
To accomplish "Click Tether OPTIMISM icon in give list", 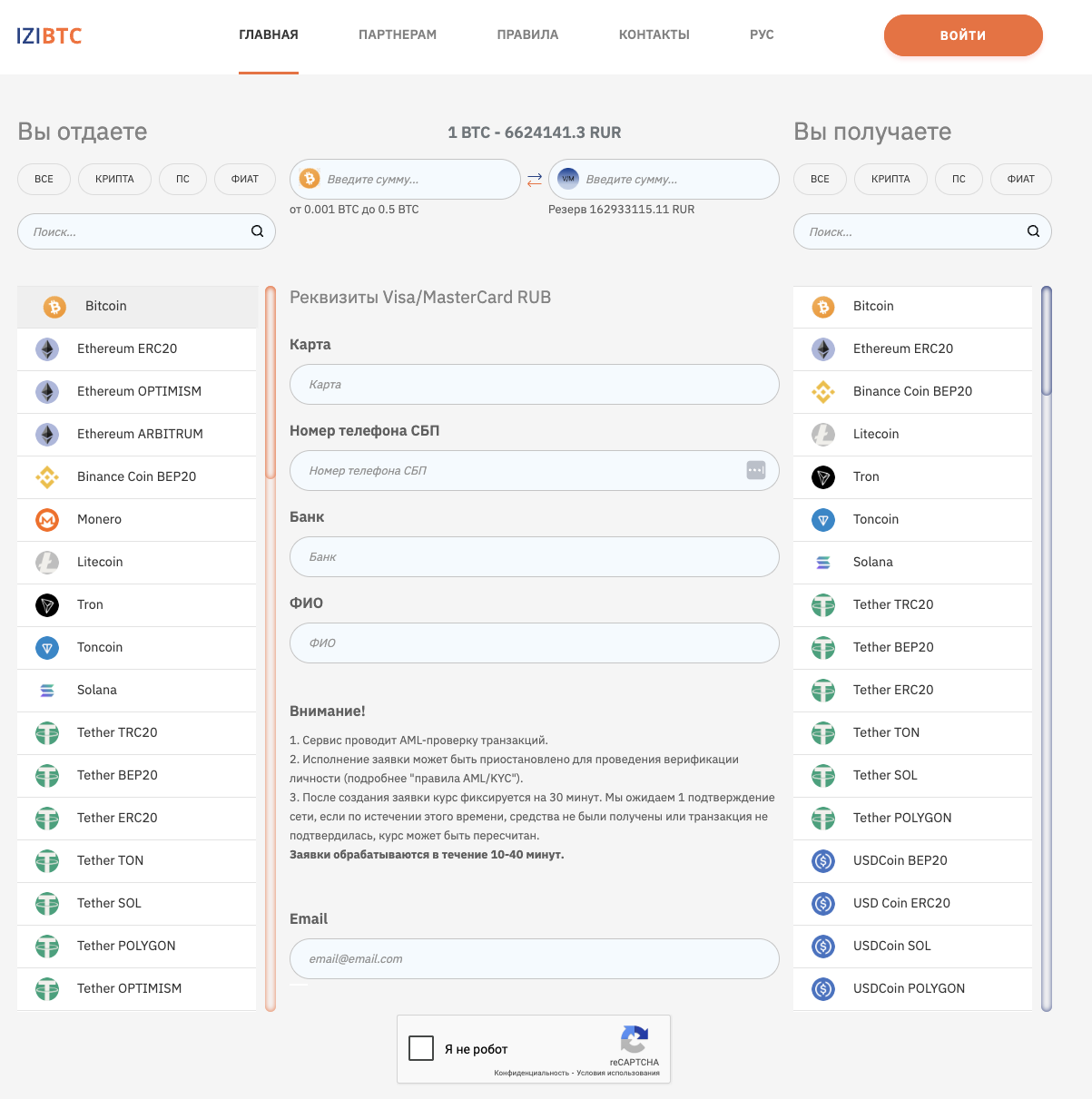I will click(x=47, y=989).
